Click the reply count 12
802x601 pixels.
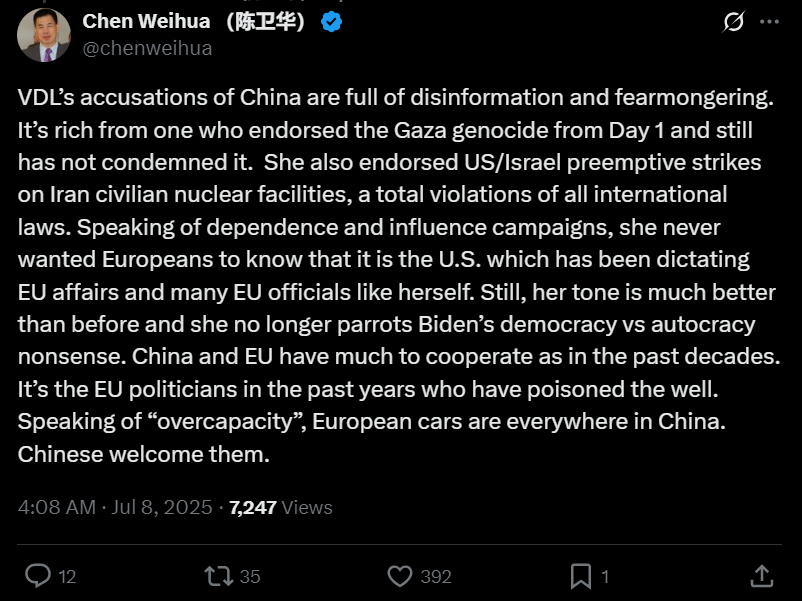(x=67, y=577)
